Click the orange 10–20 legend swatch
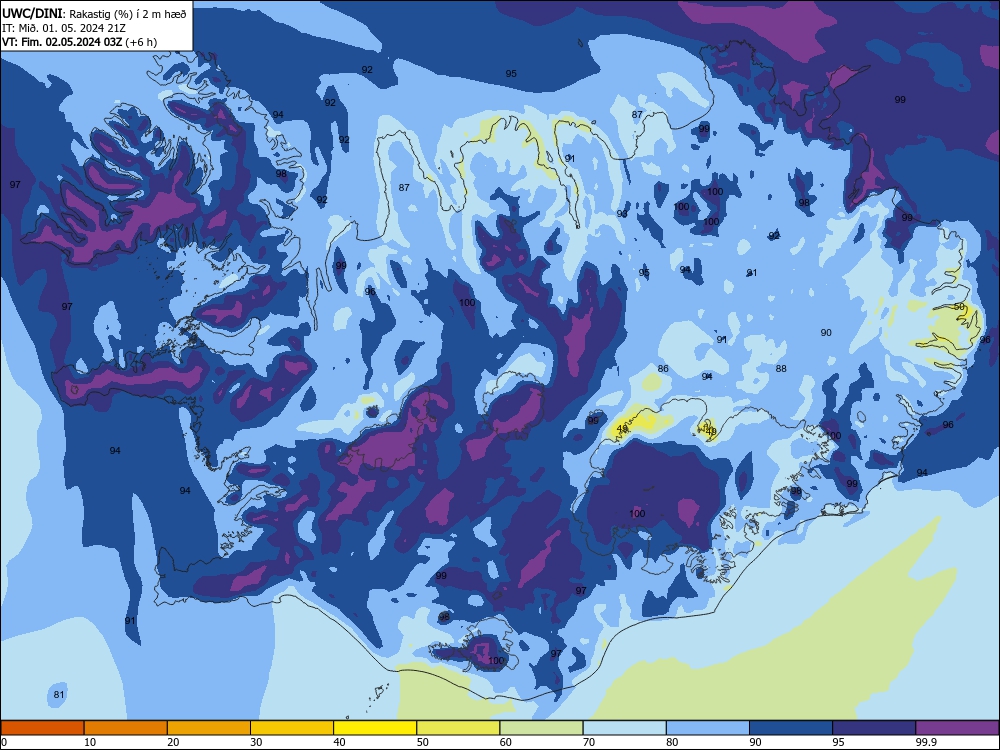The image size is (1000, 750). 126,728
